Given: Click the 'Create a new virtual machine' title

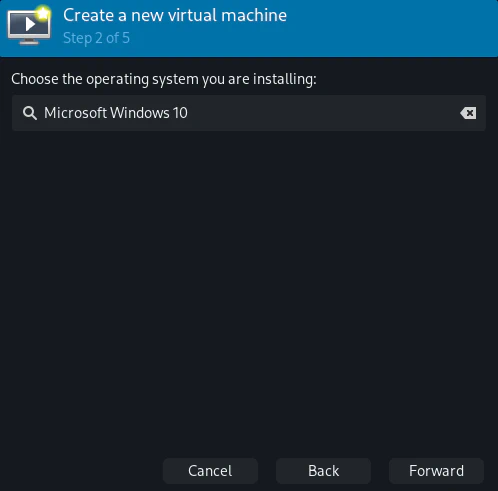Looking at the screenshot, I should click(175, 15).
